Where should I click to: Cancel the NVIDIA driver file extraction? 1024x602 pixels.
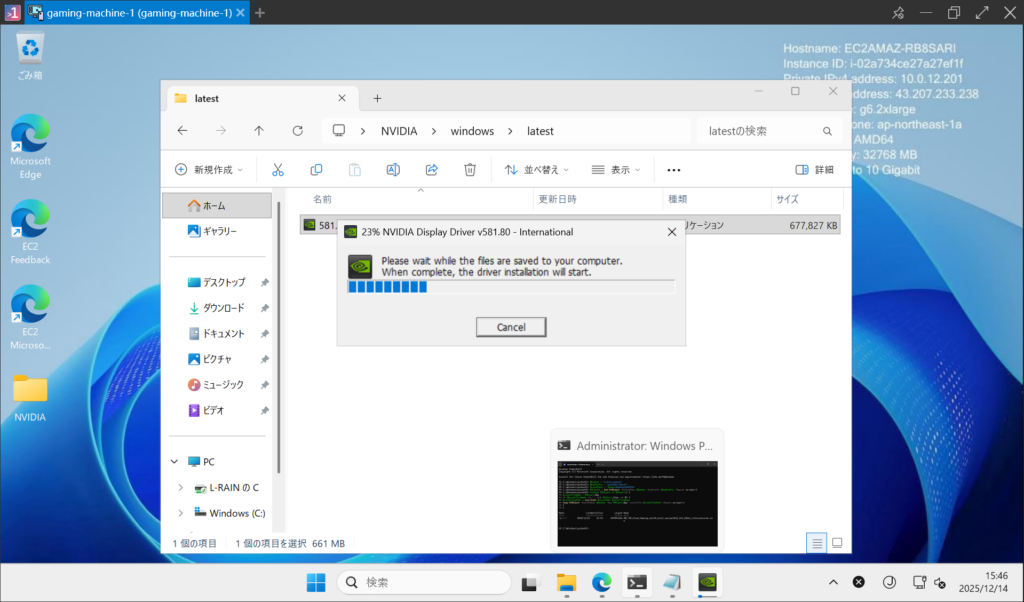[511, 327]
